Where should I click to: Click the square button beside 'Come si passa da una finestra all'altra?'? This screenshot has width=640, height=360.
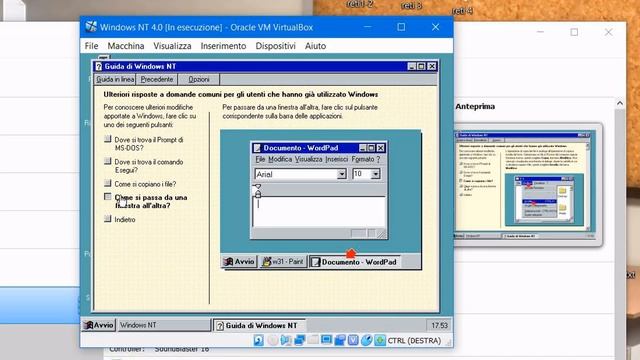[108, 197]
